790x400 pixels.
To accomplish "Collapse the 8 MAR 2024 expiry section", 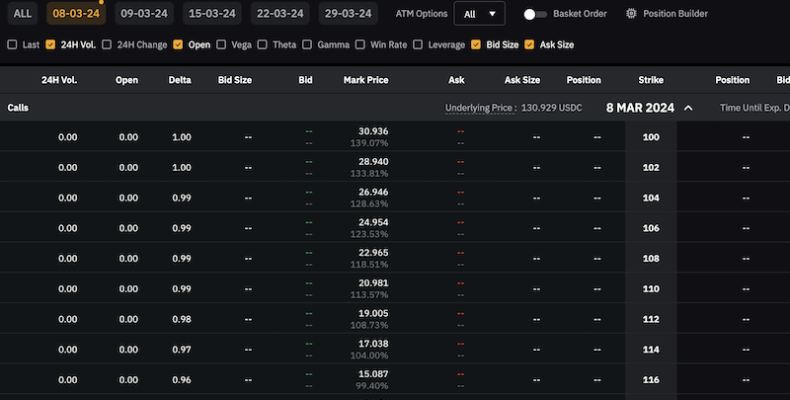I will coord(688,108).
